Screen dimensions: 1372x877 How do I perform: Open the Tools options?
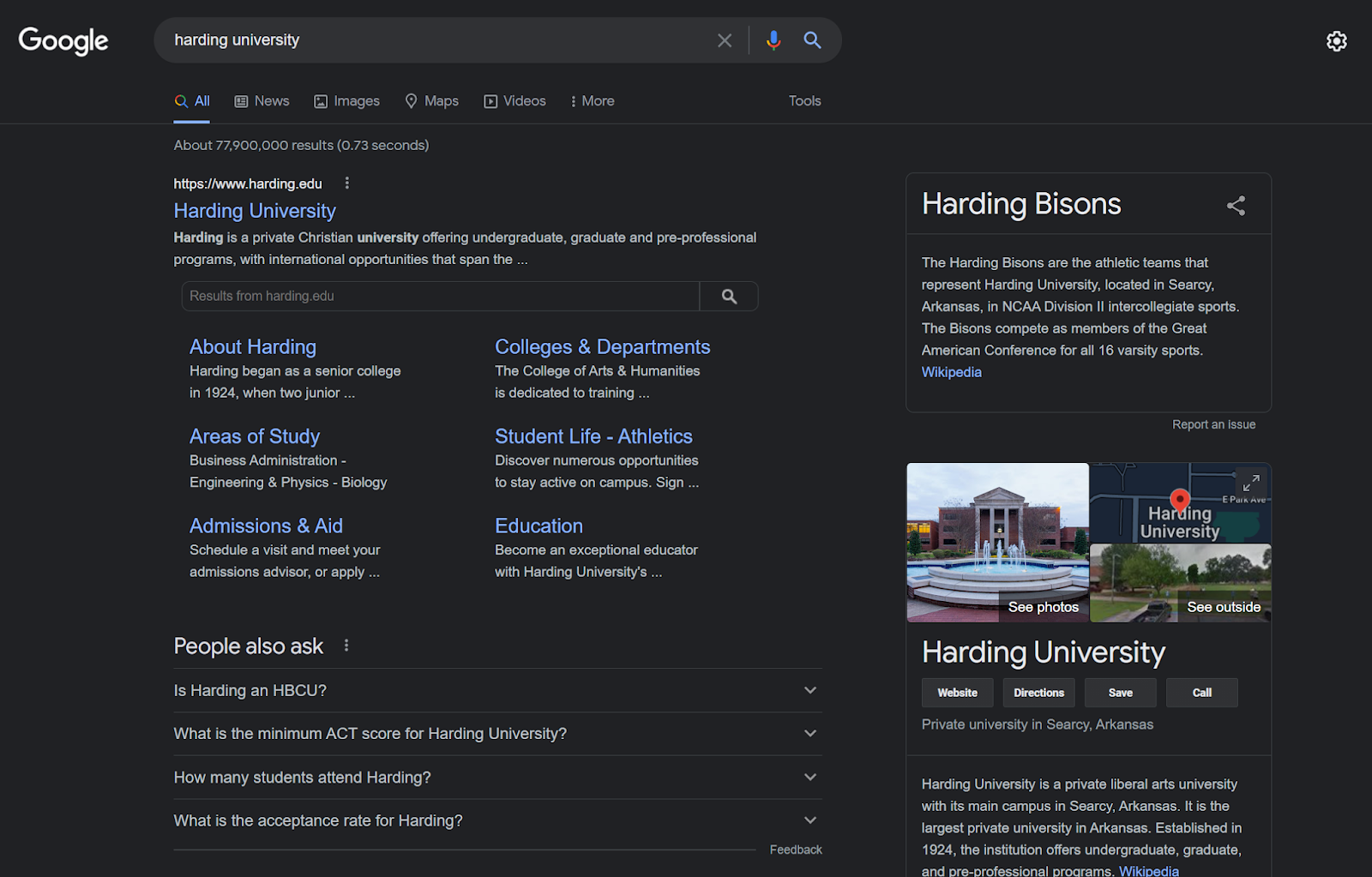(805, 101)
